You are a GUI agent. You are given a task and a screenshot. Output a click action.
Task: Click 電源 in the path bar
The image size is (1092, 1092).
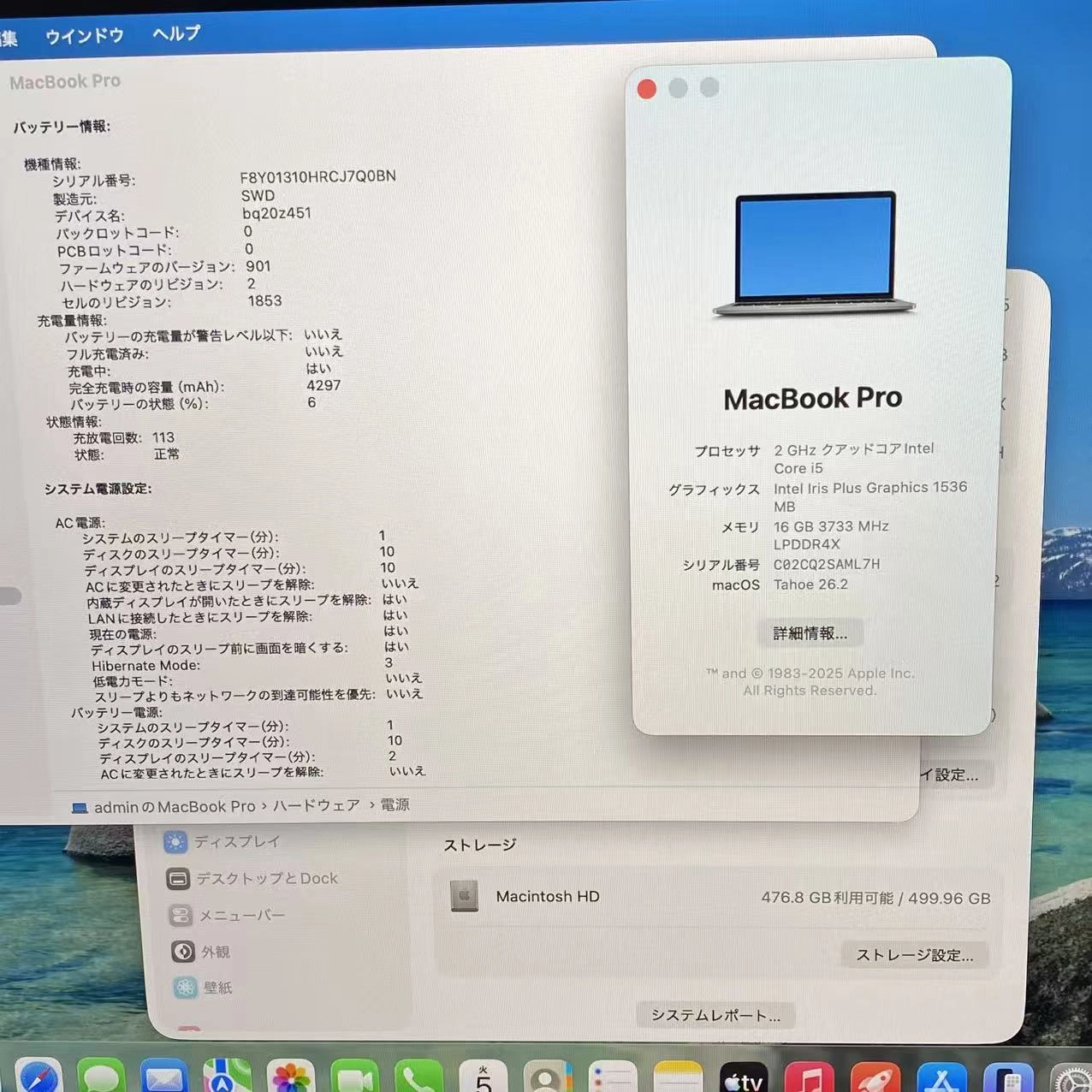pyautogui.click(x=395, y=804)
